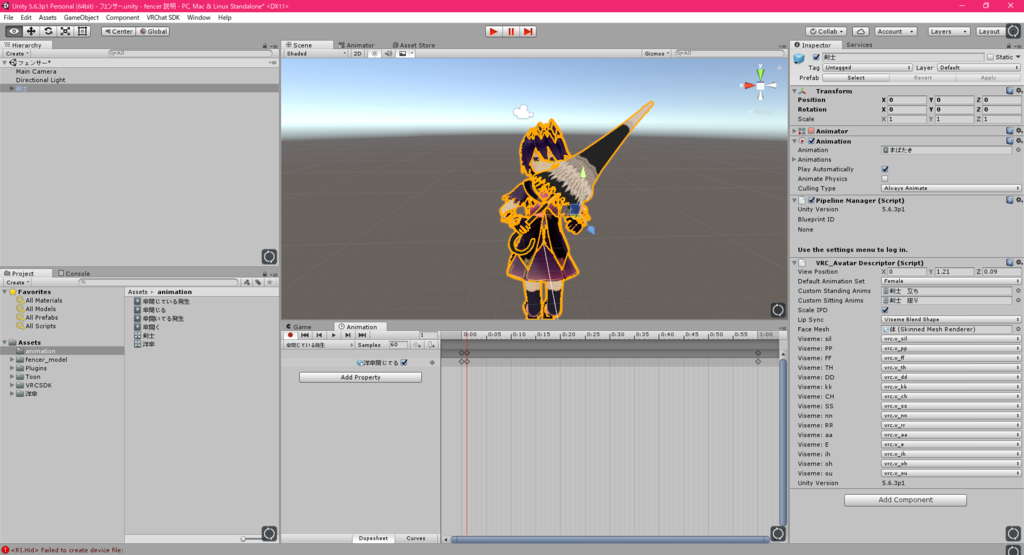The image size is (1024, 555).
Task: Click the Transform component gear icon
Action: 1019,91
